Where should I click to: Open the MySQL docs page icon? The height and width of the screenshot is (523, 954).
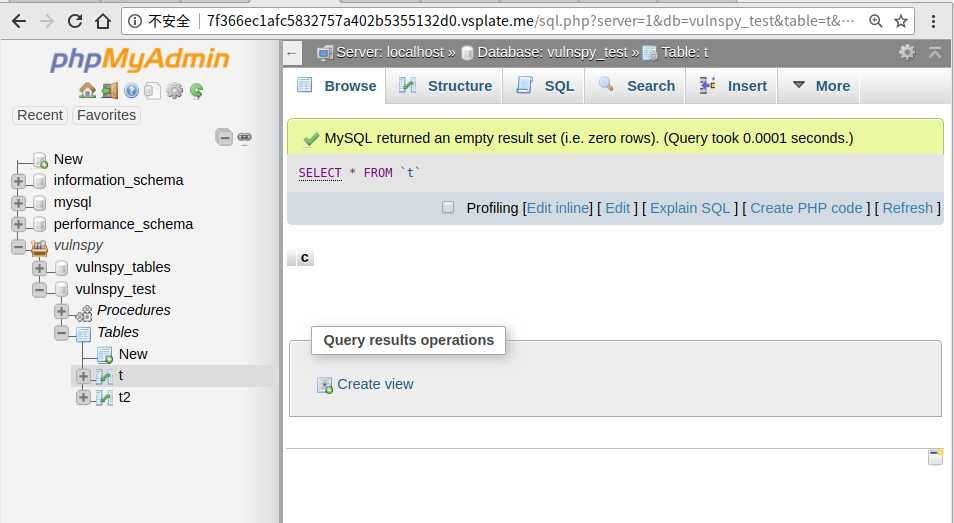(x=153, y=91)
